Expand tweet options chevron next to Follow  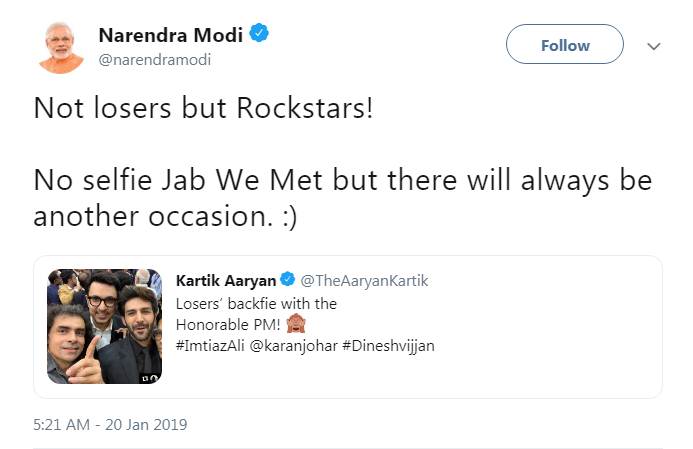tap(654, 46)
